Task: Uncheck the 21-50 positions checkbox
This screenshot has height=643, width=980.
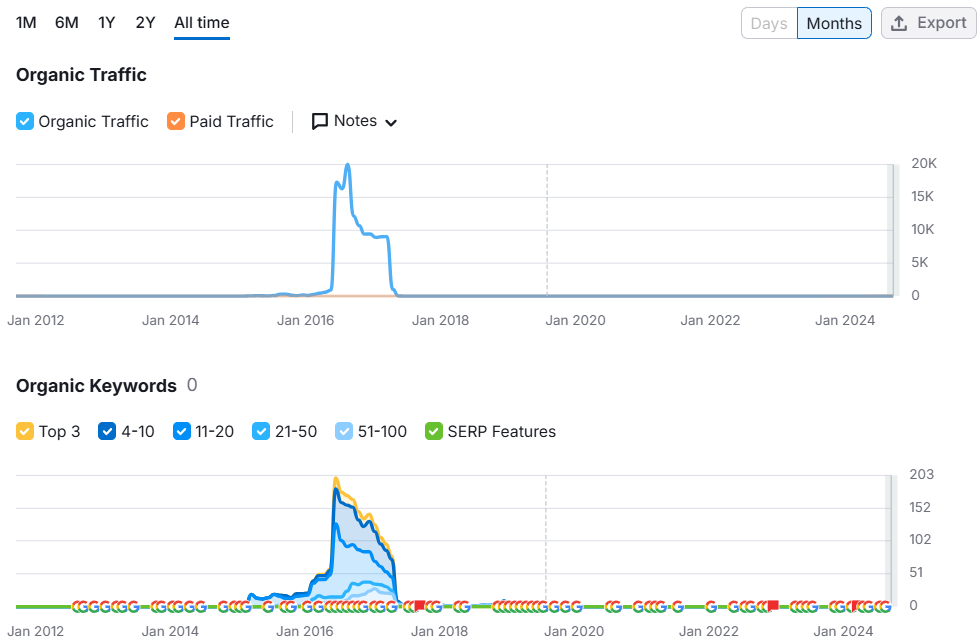Action: tap(261, 431)
